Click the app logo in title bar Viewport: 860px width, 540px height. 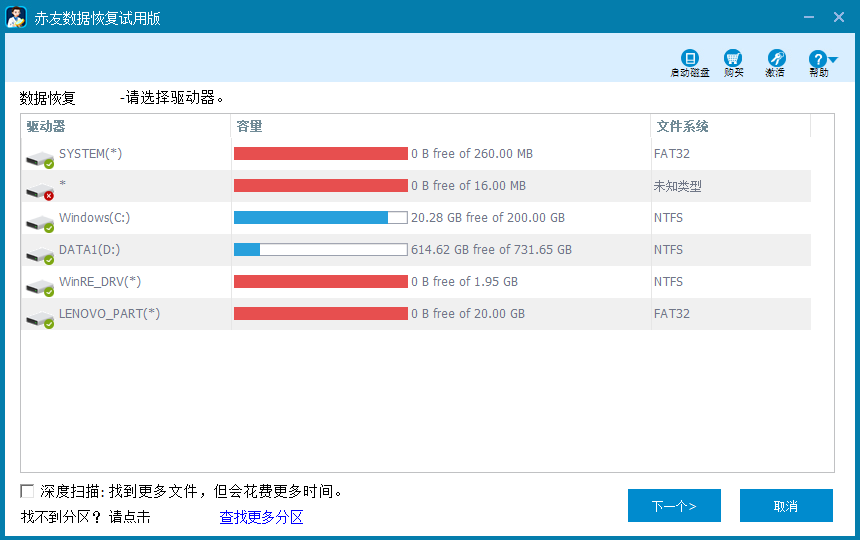[16, 17]
